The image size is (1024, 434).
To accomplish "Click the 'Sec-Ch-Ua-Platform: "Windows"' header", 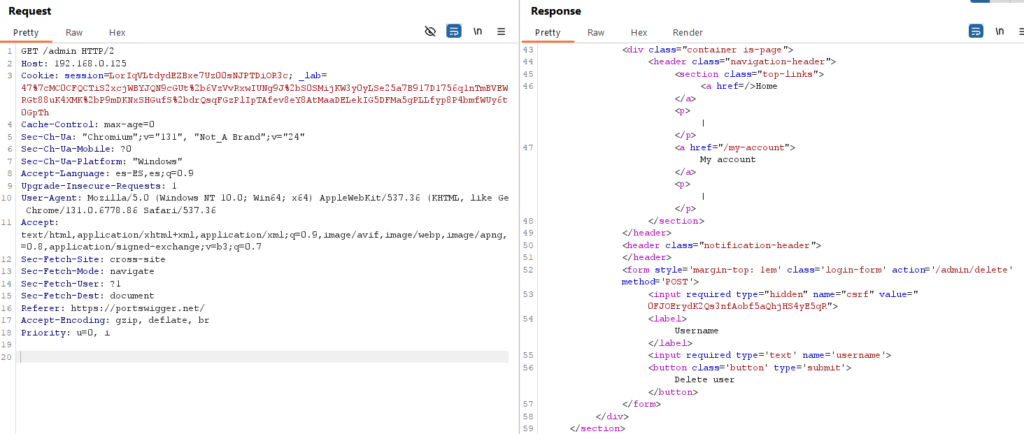I will [101, 161].
